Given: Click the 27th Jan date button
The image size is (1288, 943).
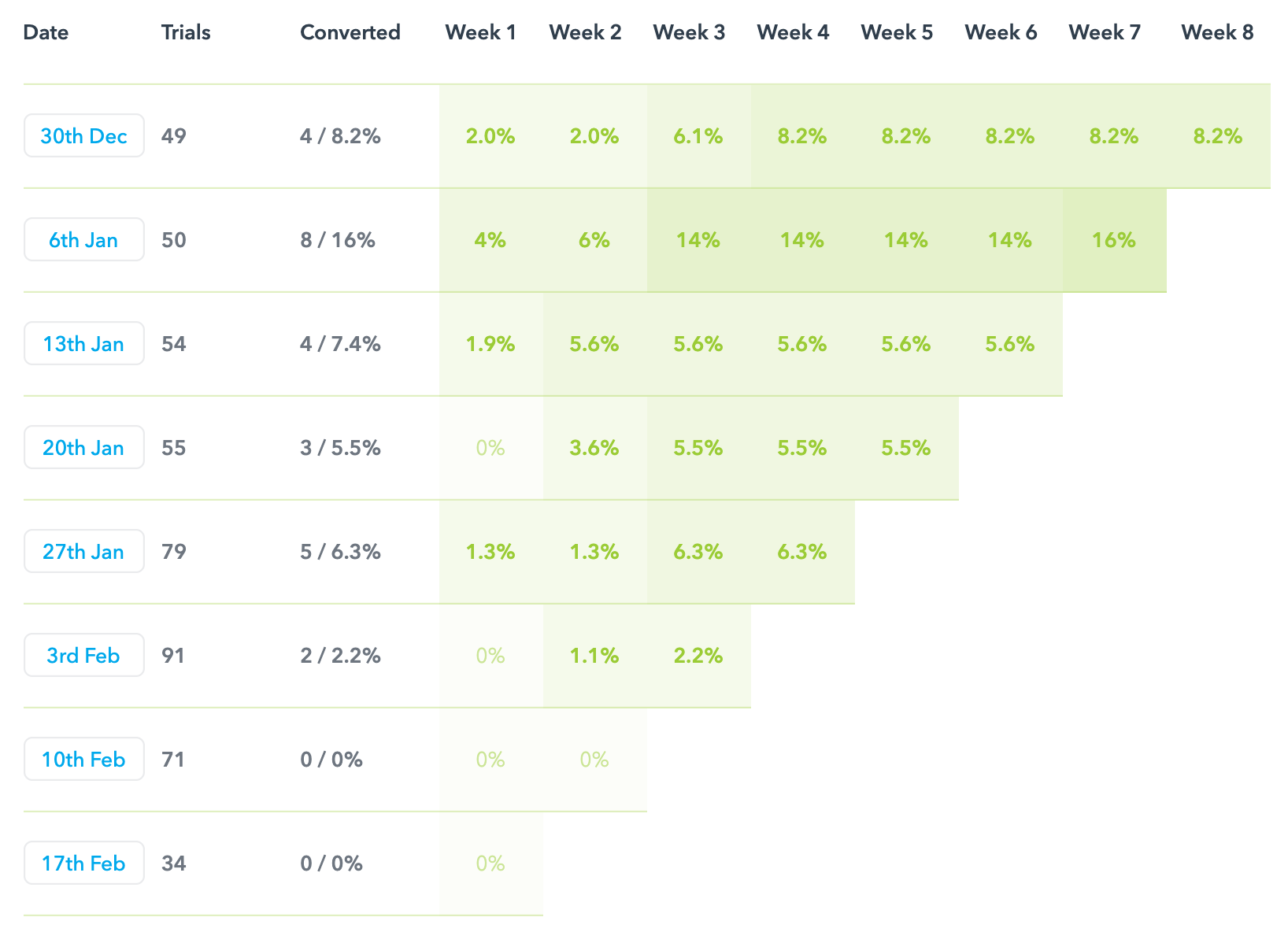Looking at the screenshot, I should 83,552.
